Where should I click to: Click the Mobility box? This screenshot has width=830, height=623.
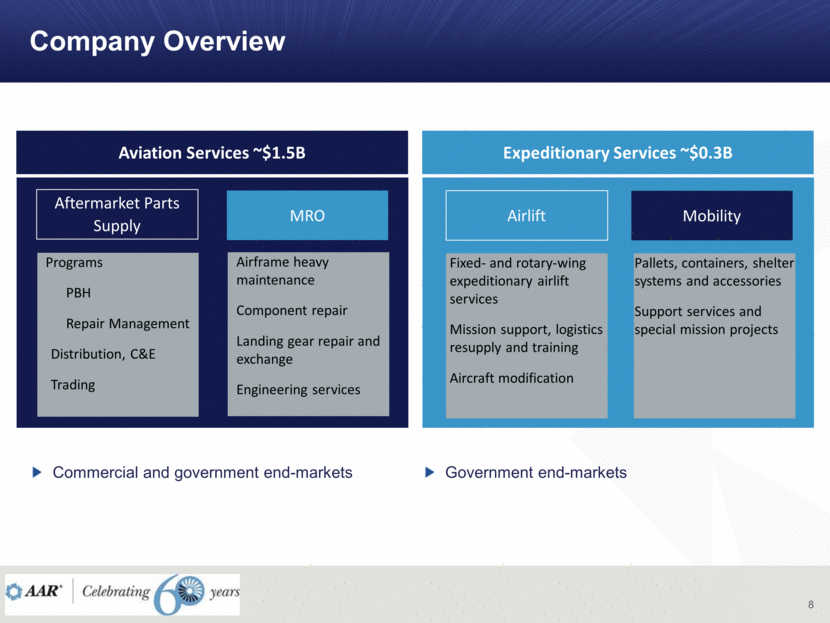click(x=711, y=216)
